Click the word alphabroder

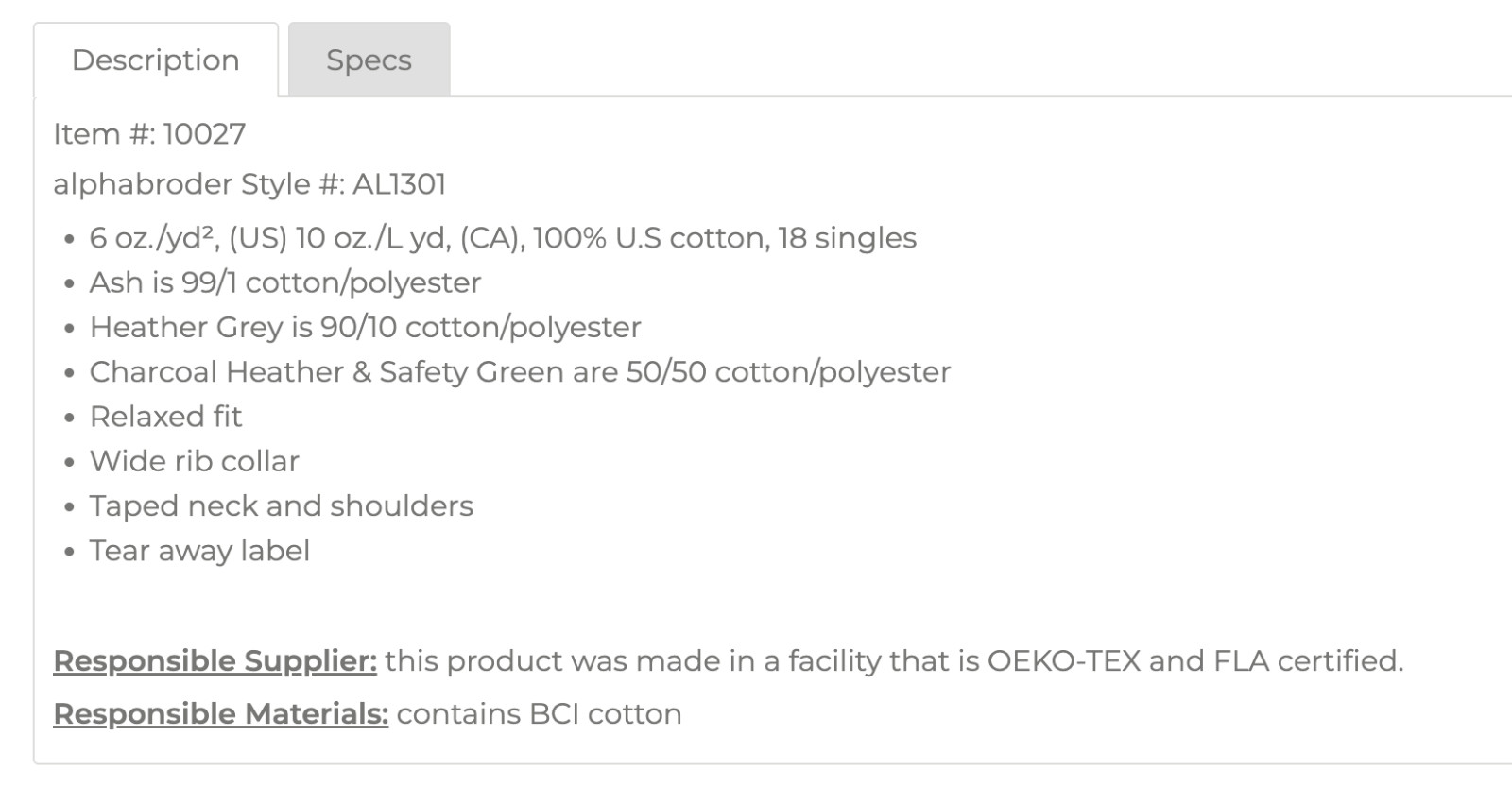point(143,183)
